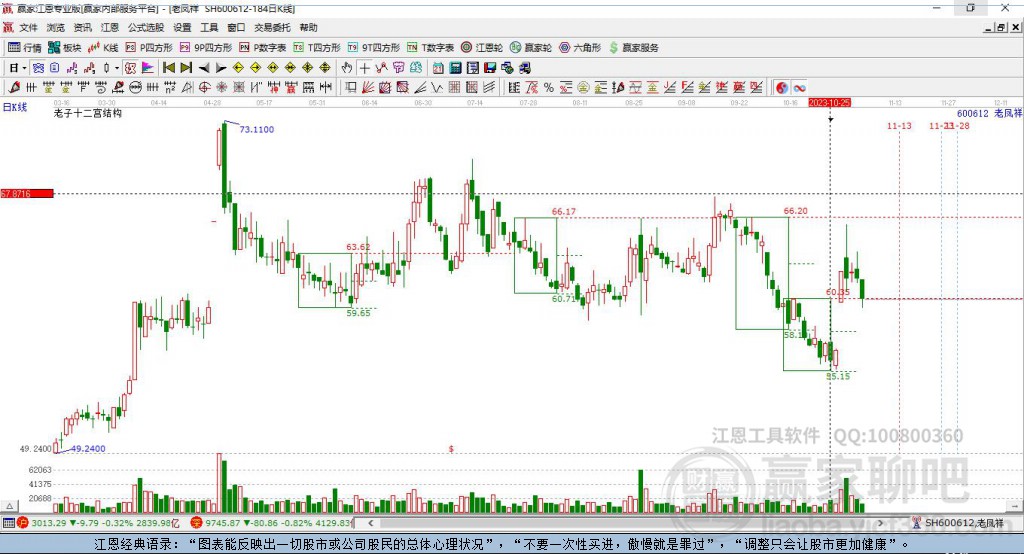The height and width of the screenshot is (554, 1024).
Task: Select the red pencil drawing tool
Action: [x=14, y=88]
